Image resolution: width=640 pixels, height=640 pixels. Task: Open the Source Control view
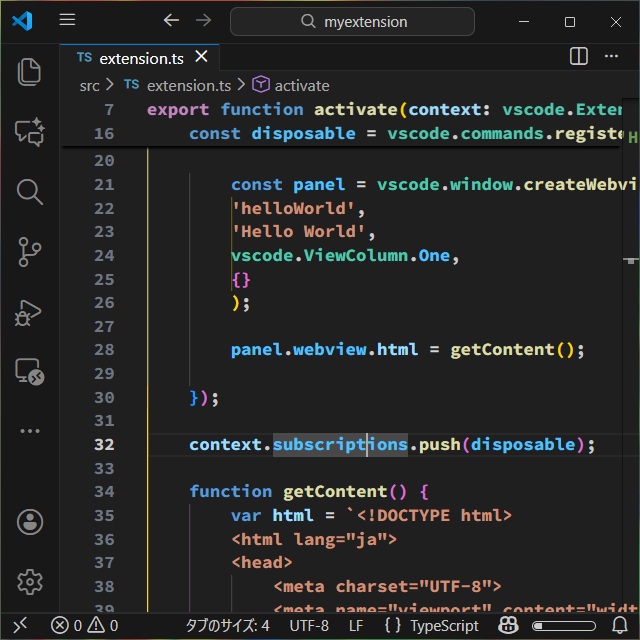(x=29, y=251)
